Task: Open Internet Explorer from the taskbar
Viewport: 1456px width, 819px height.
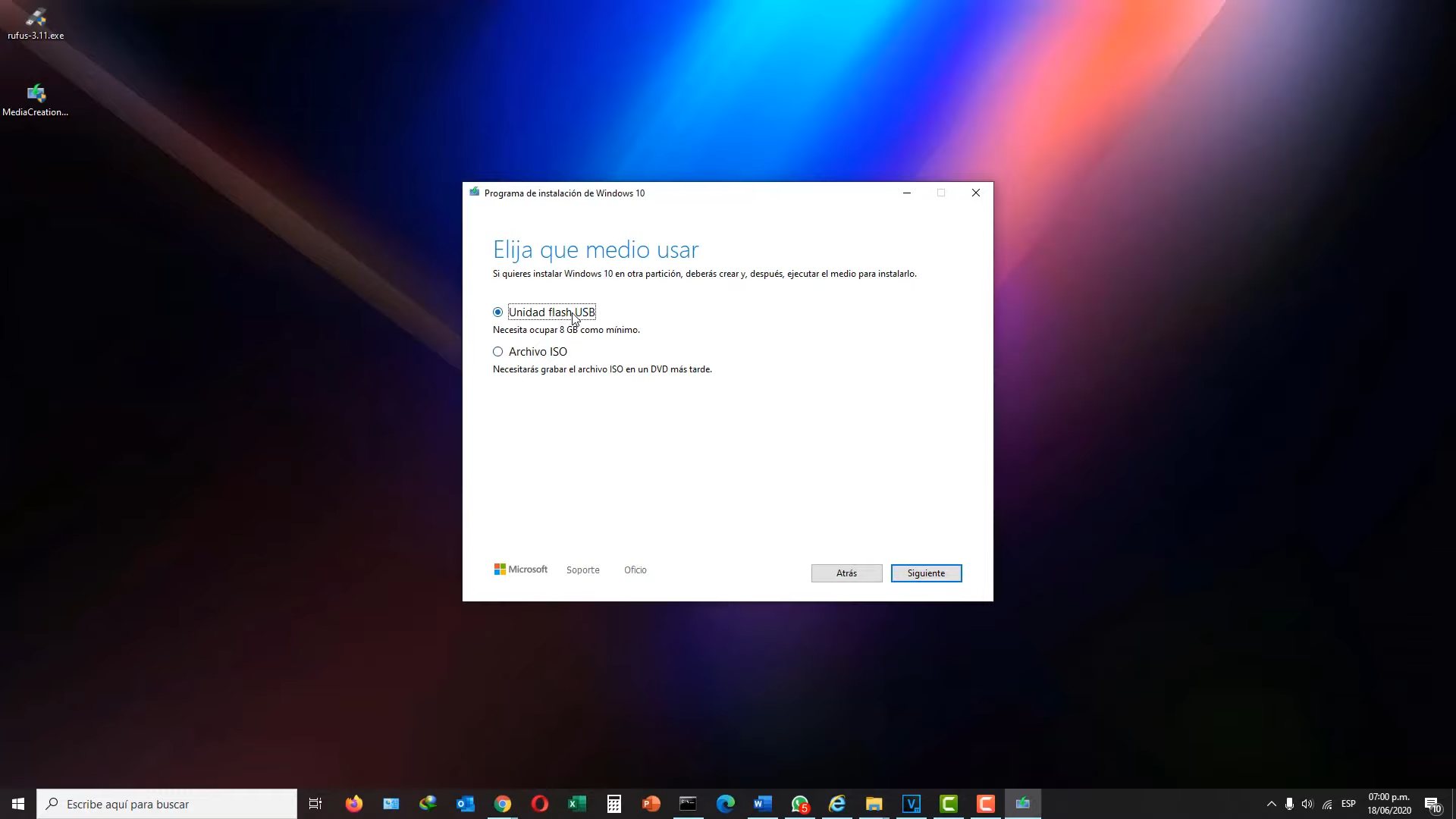Action: click(837, 803)
